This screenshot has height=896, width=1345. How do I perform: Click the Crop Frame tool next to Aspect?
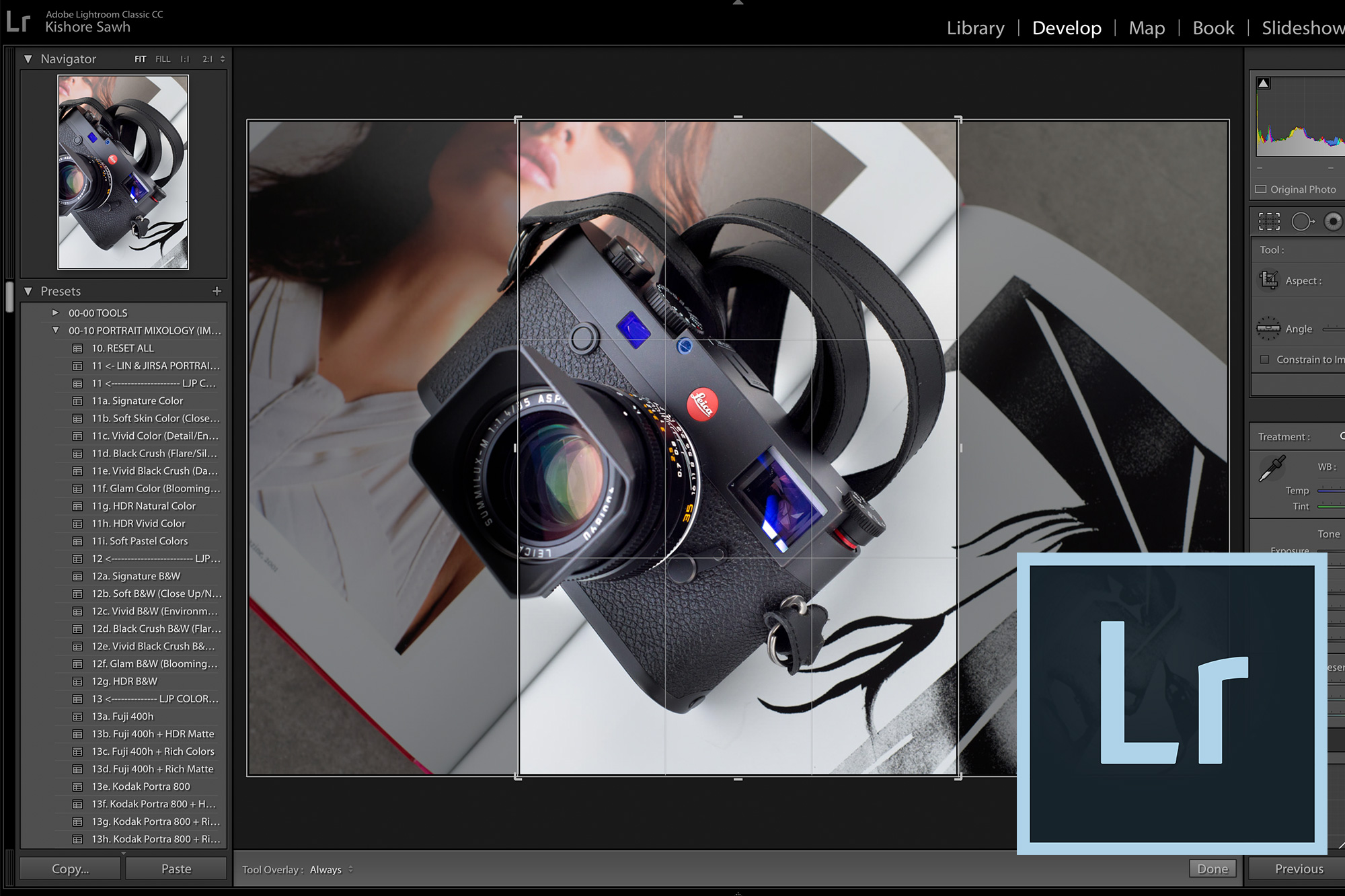(1269, 280)
